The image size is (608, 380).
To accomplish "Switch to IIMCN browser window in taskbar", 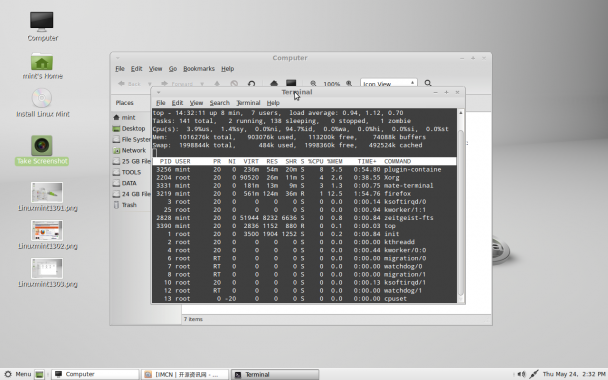I will (185, 374).
